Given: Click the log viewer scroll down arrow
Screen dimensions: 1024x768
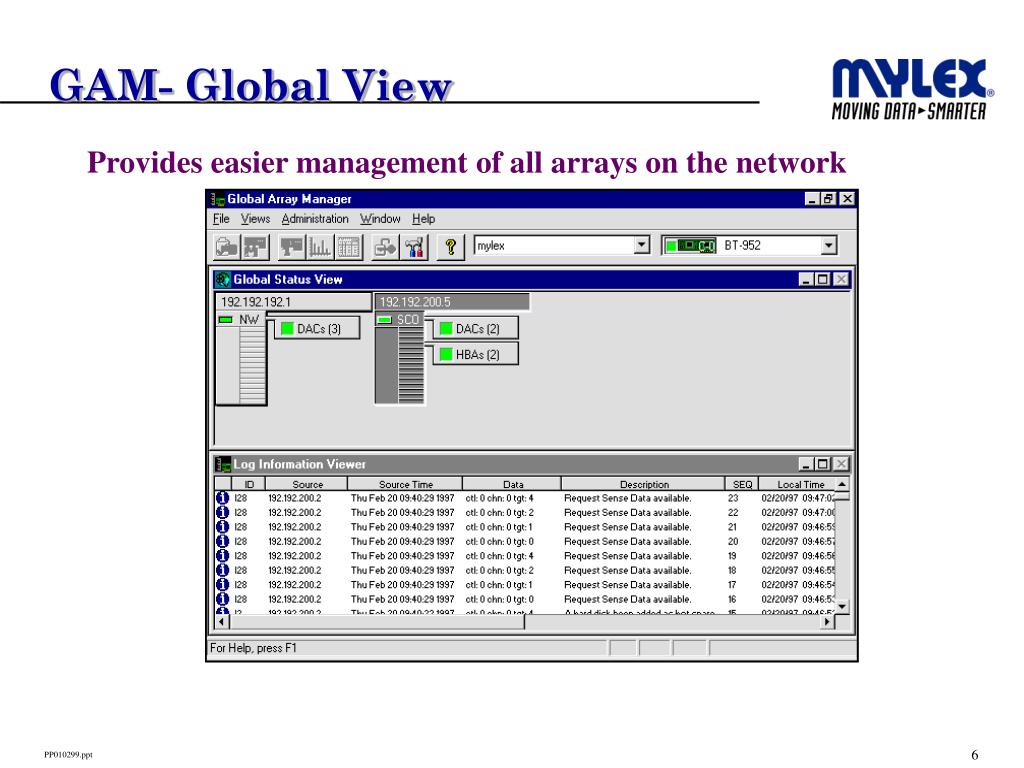Looking at the screenshot, I should (842, 607).
